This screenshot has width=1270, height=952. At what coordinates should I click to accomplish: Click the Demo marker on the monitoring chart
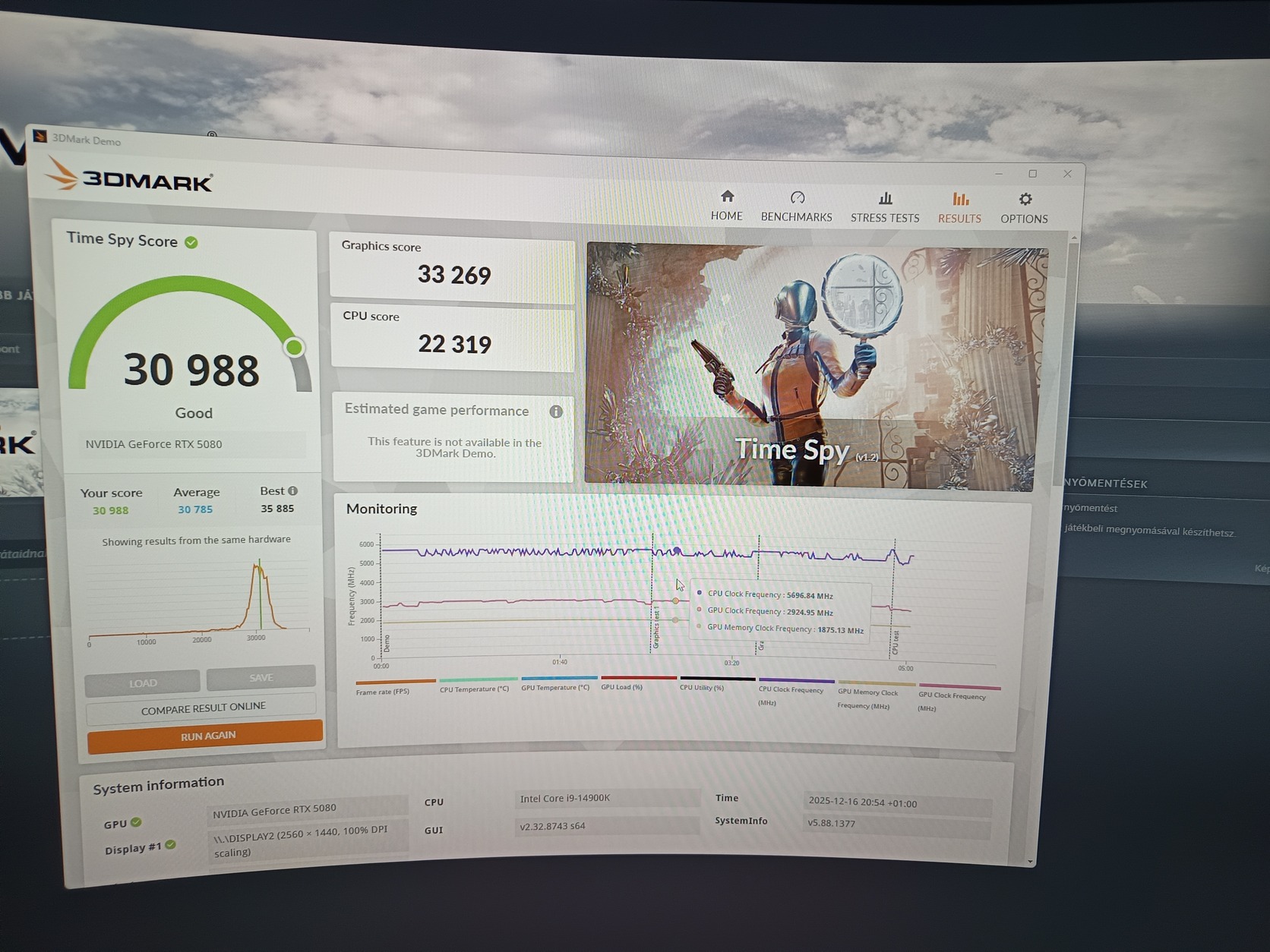pos(386,643)
